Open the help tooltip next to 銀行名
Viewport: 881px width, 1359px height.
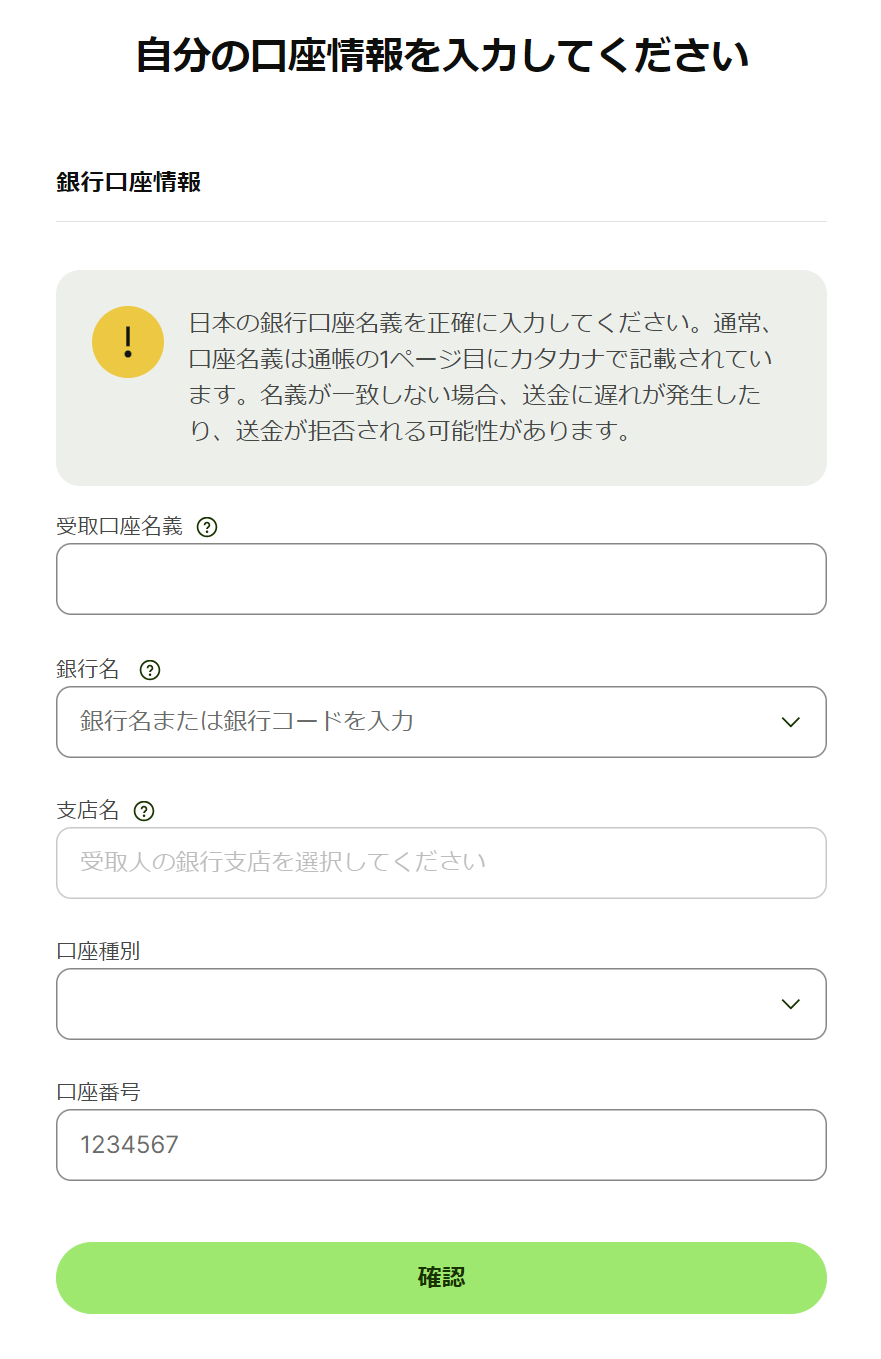click(x=150, y=670)
